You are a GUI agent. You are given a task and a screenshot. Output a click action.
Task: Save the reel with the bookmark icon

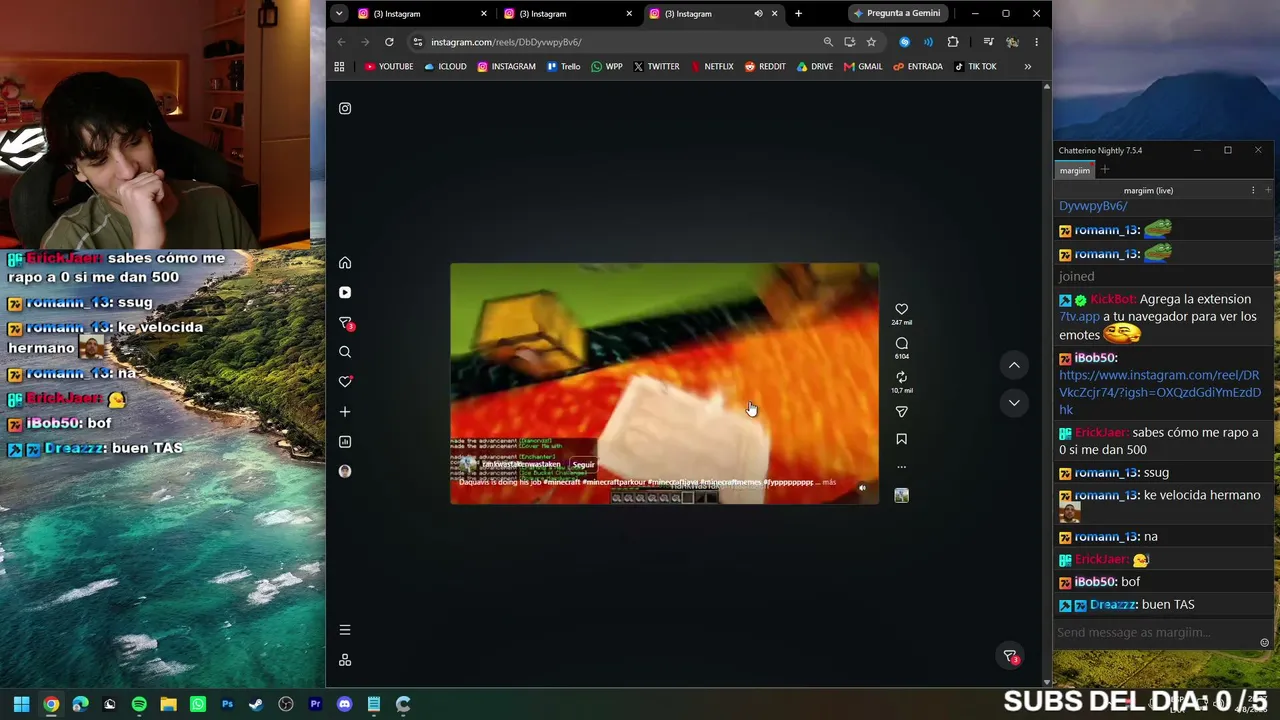pyautogui.click(x=901, y=439)
